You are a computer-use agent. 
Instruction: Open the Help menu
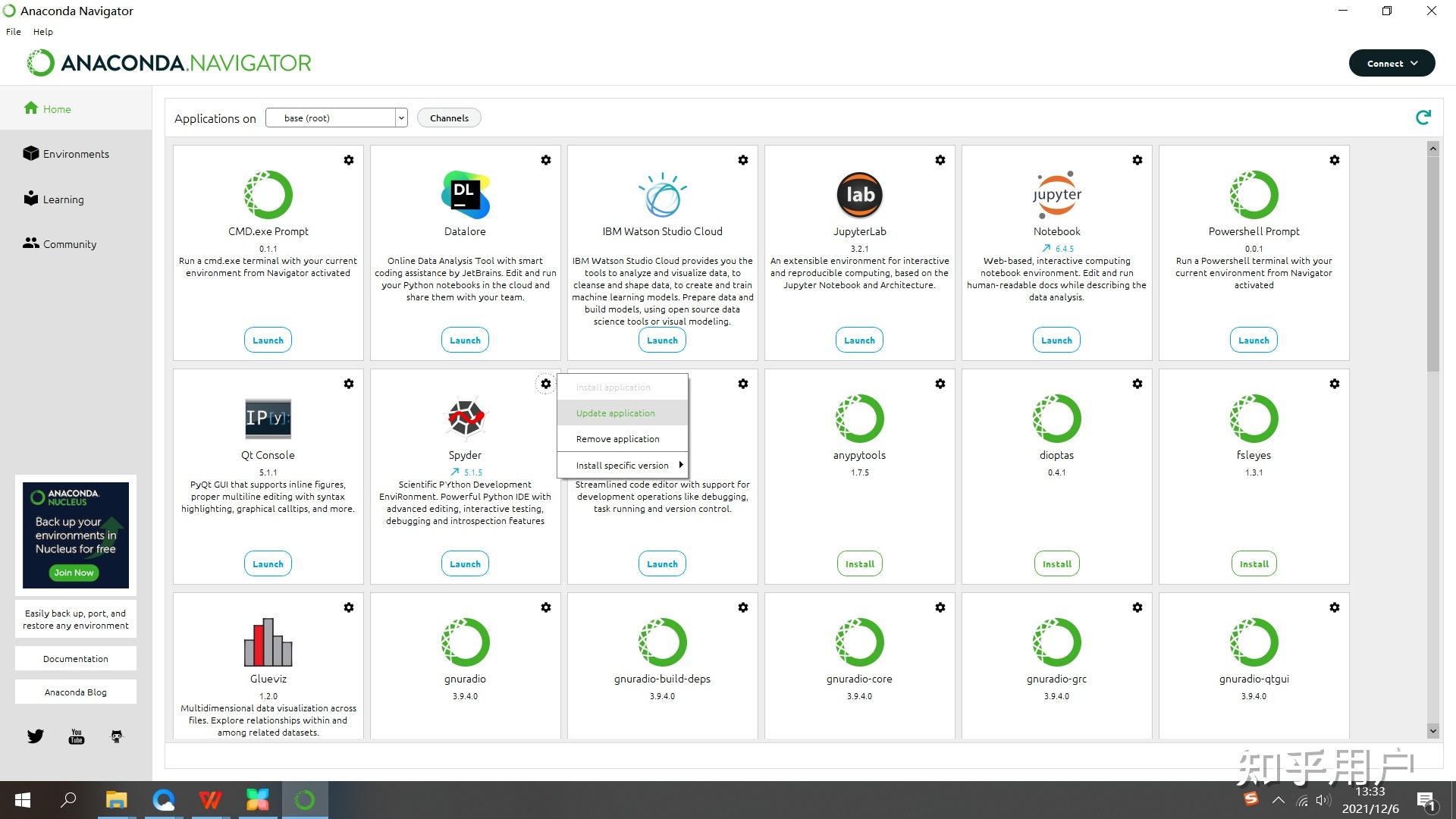43,32
